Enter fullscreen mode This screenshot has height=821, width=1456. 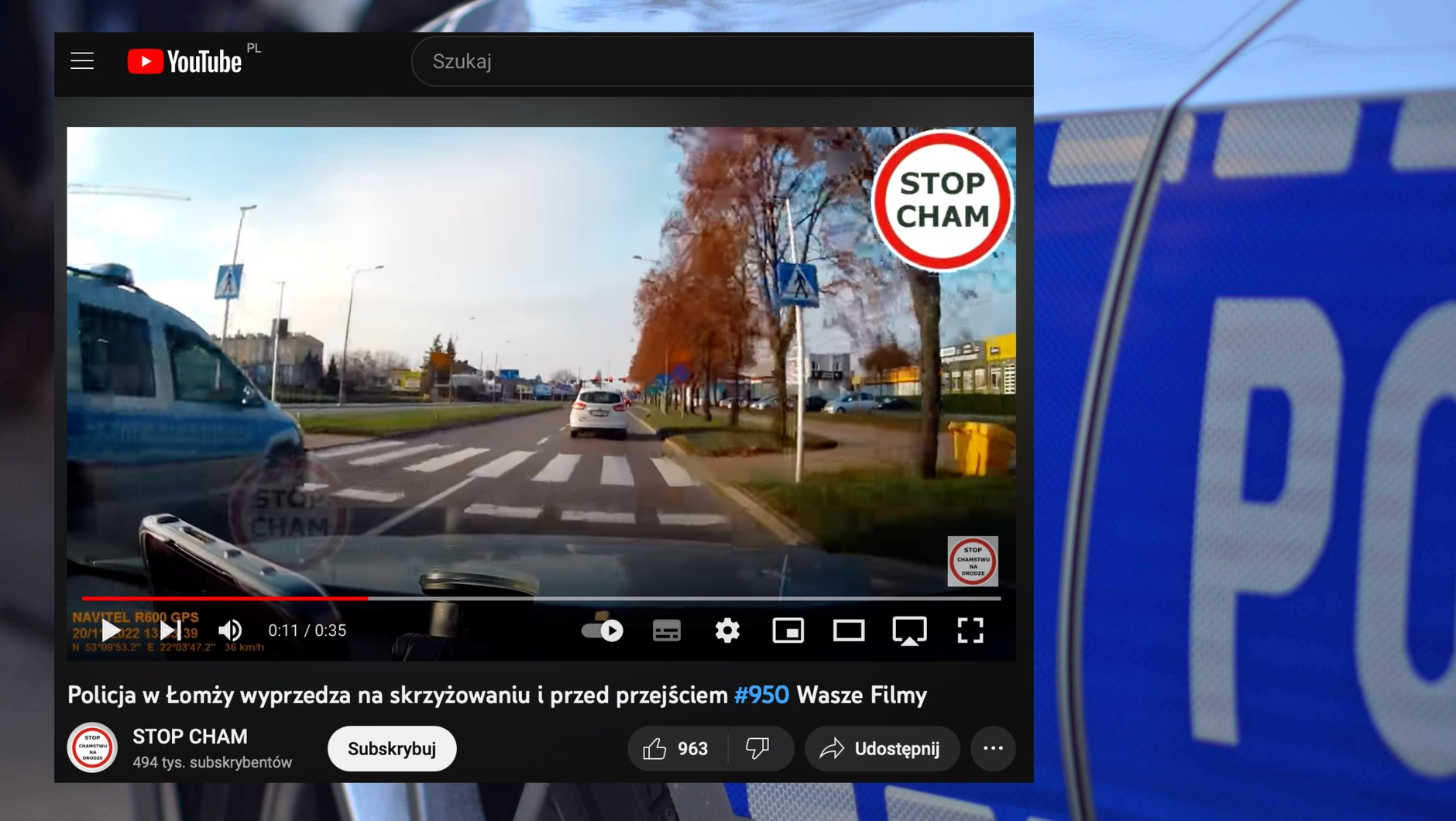970,630
